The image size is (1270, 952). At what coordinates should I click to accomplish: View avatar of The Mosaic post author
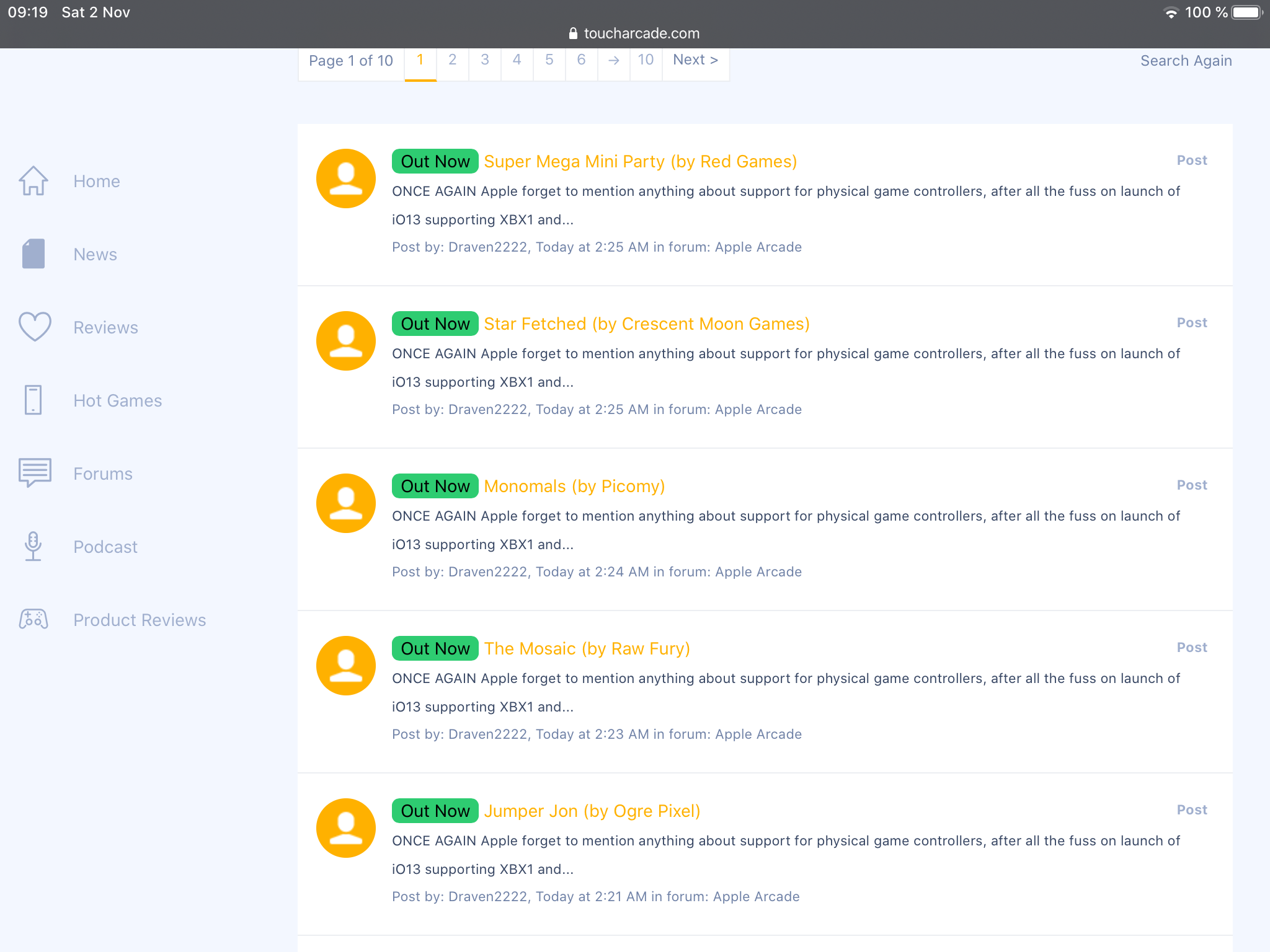coord(346,666)
